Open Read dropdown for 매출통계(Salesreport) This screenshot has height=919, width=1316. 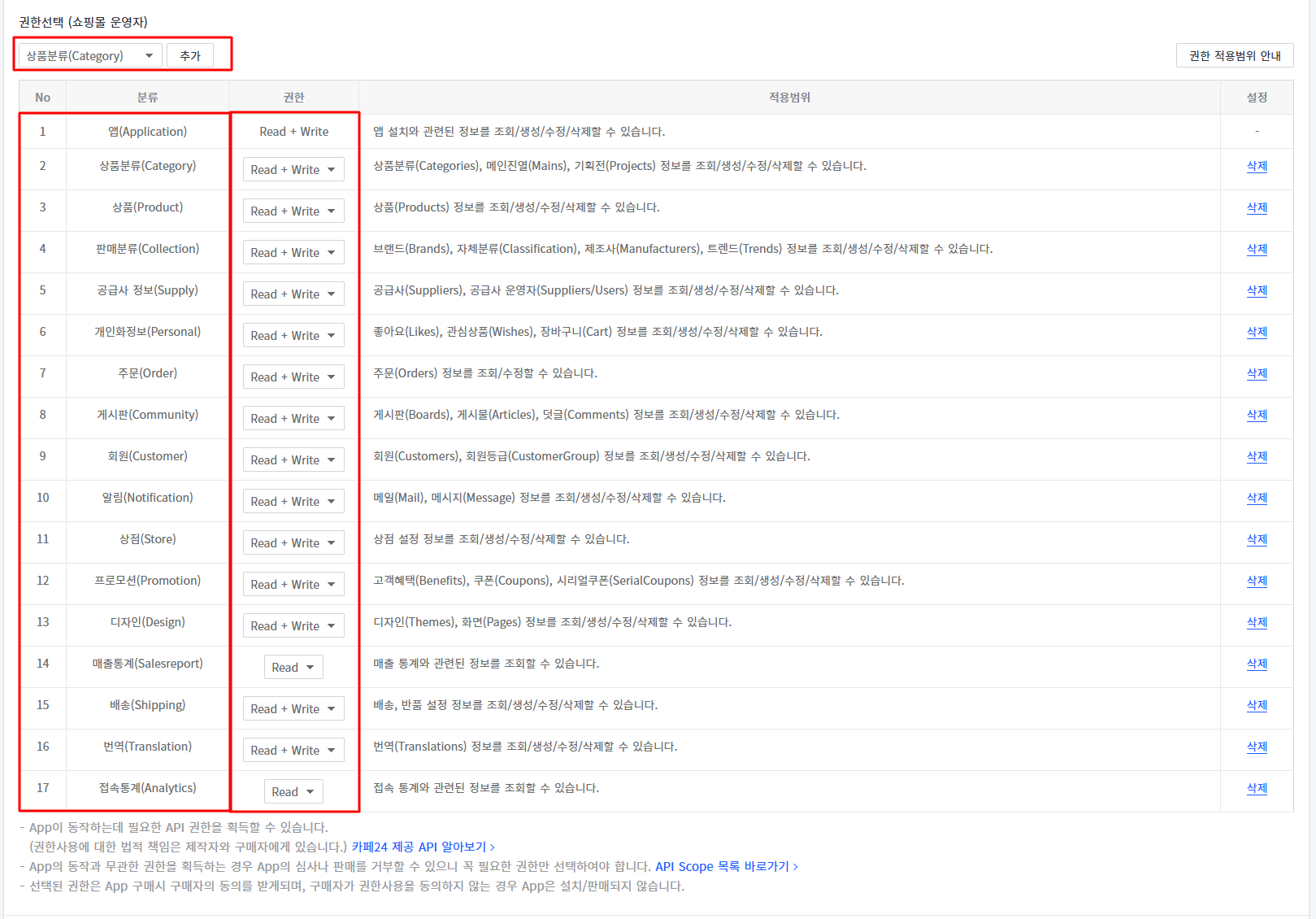293,668
